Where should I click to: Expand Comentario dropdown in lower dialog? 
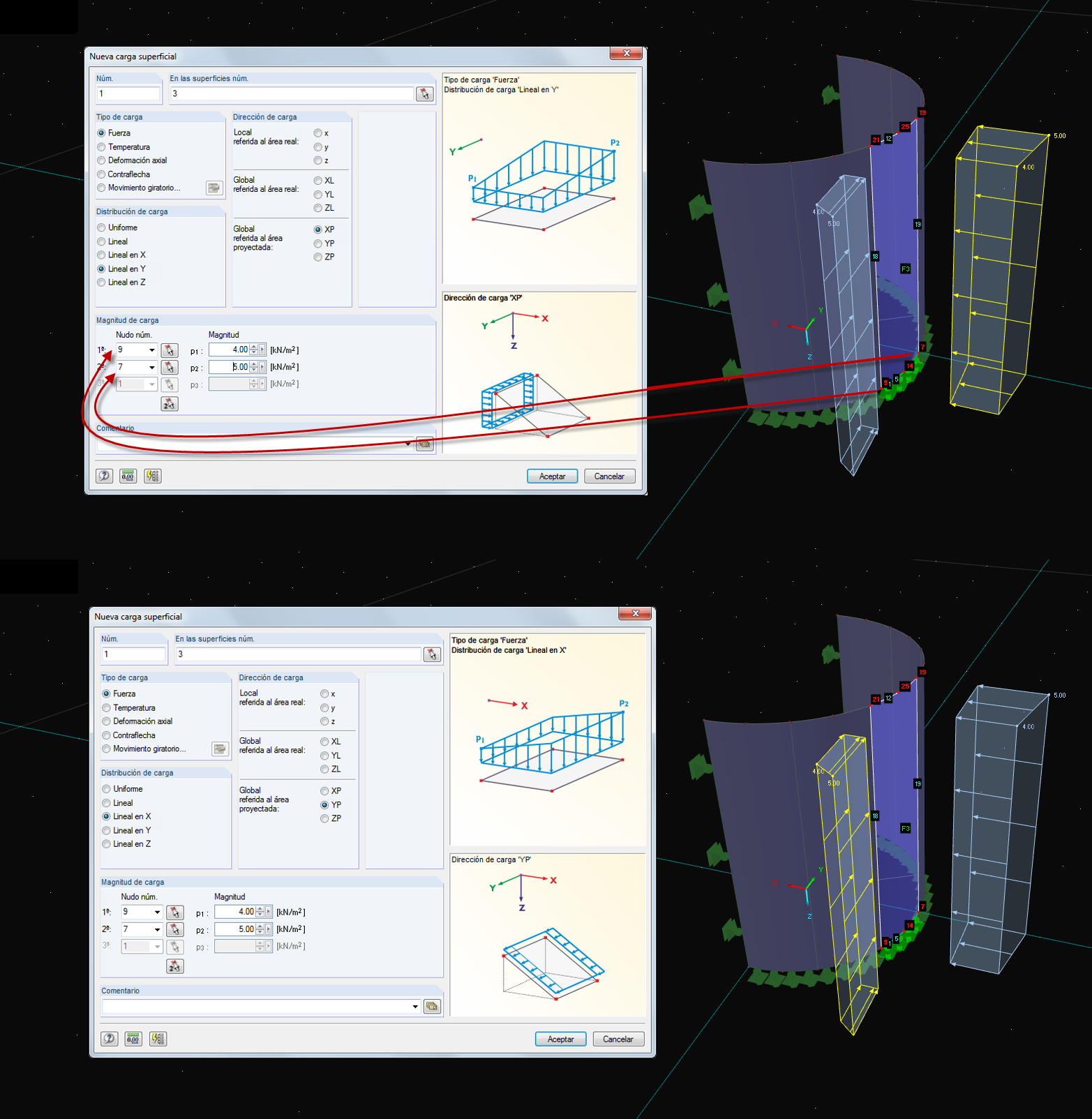(415, 1007)
